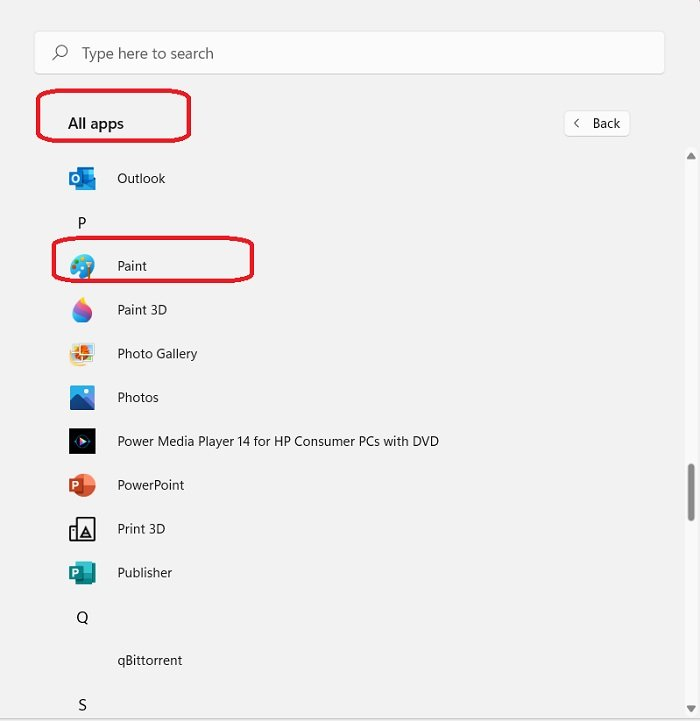
Task: Type here to search field
Action: click(x=360, y=53)
